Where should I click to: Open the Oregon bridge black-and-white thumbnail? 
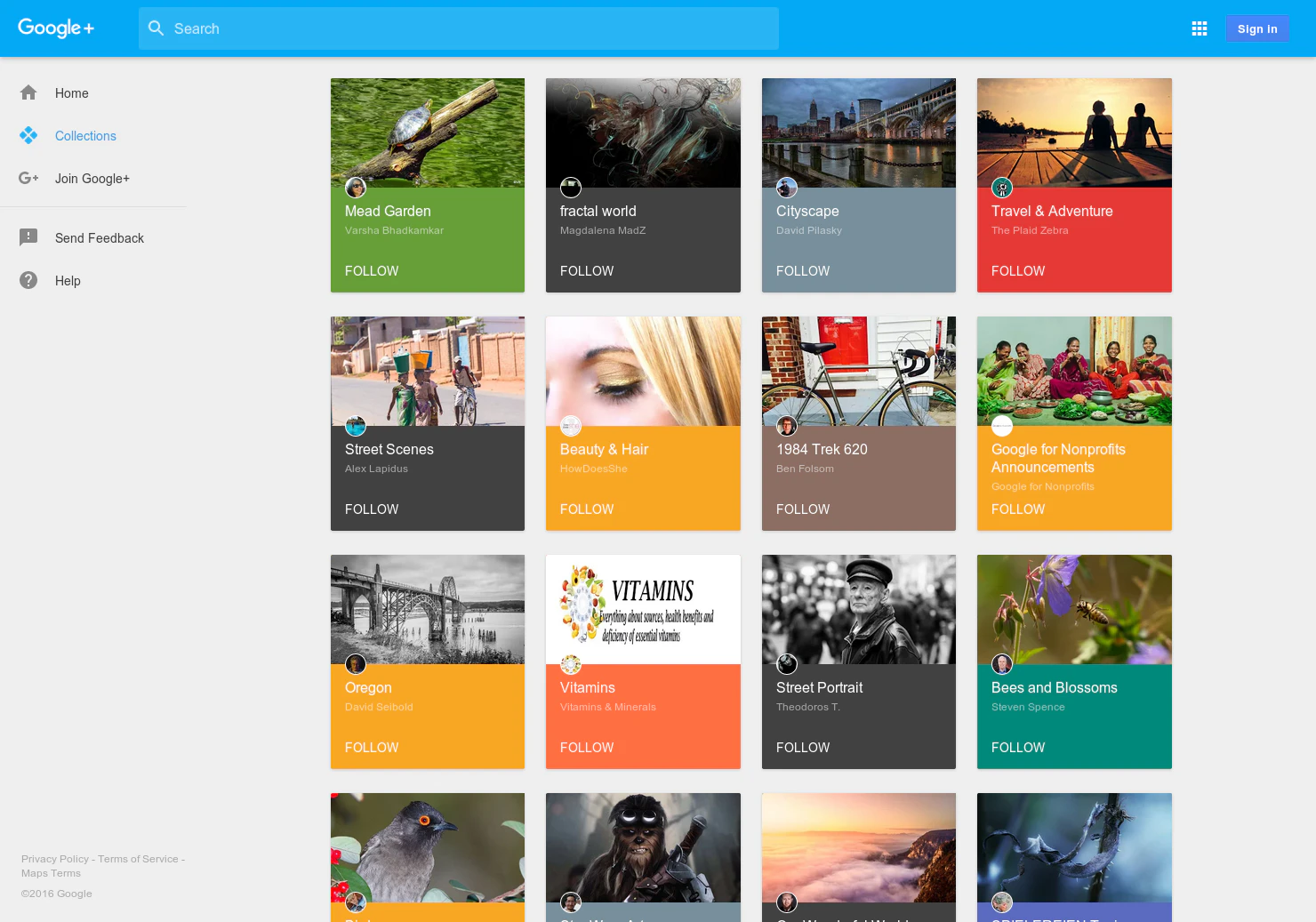[x=428, y=609]
